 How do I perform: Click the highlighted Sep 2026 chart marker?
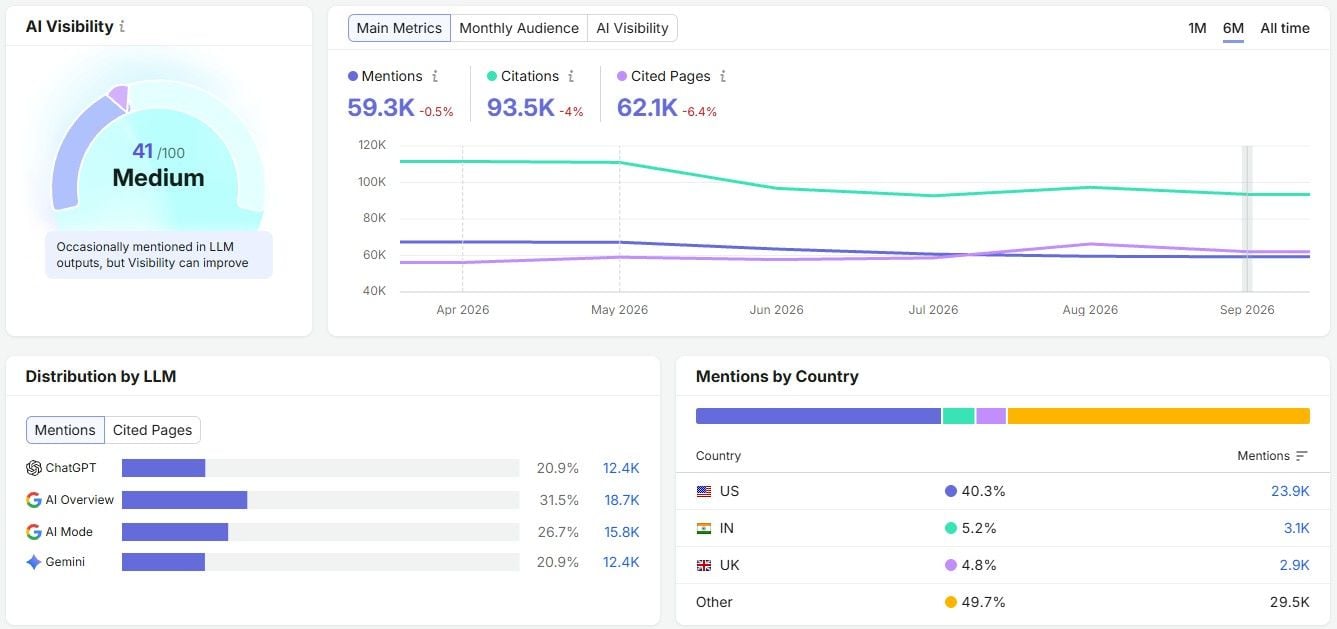(x=1246, y=218)
